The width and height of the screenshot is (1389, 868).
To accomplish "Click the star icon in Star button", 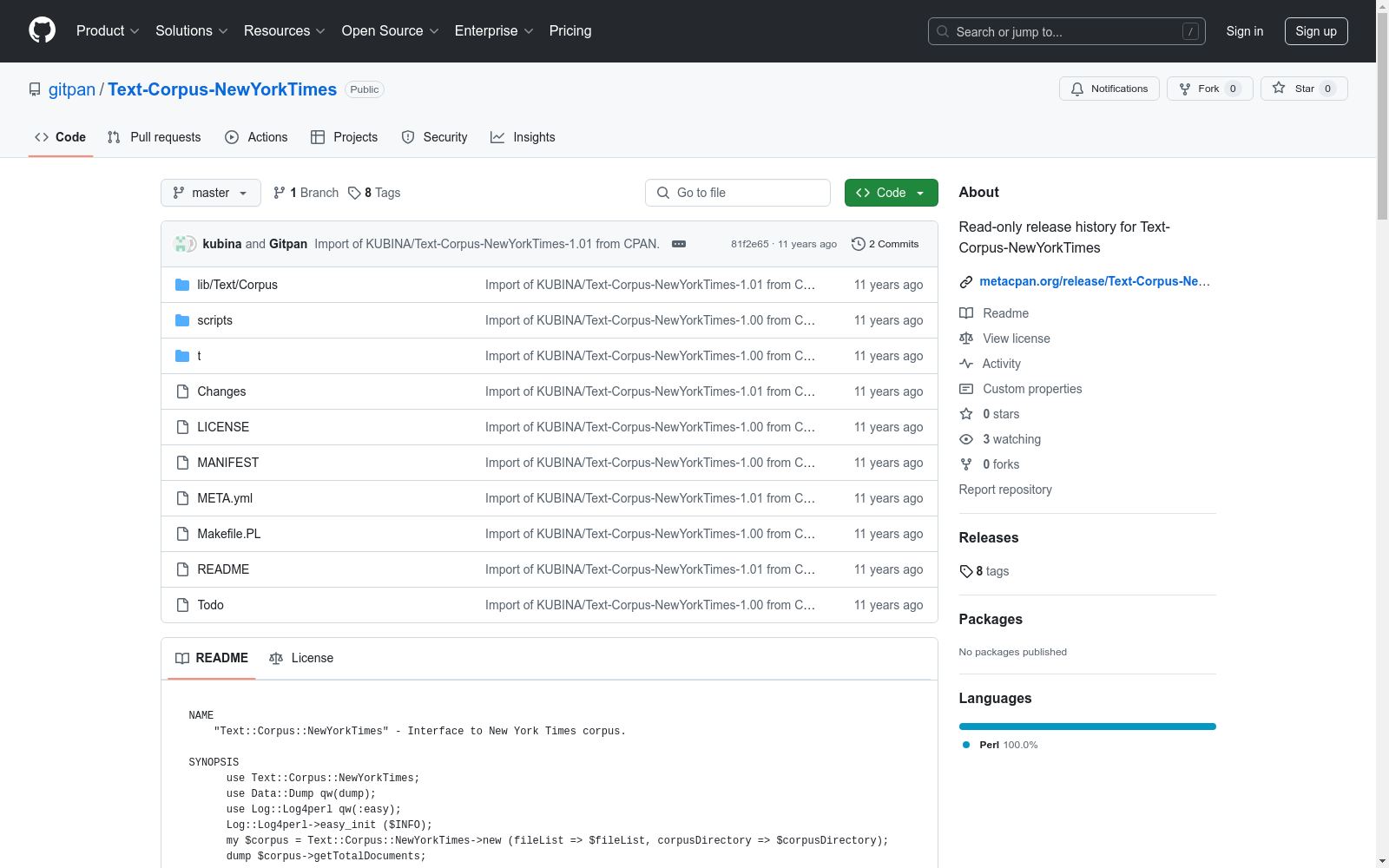I will tap(1279, 88).
